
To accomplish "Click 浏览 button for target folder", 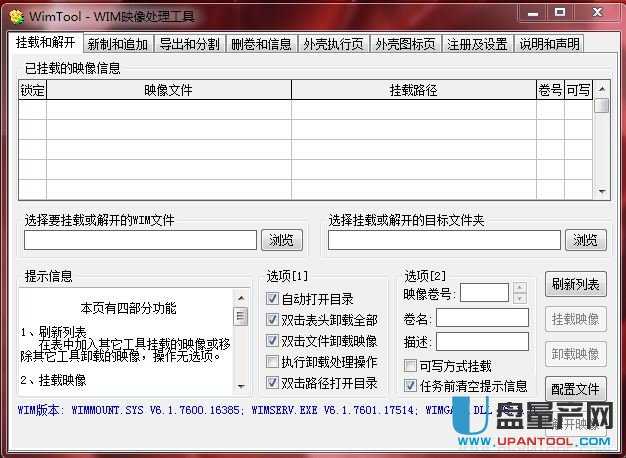I will [x=586, y=240].
